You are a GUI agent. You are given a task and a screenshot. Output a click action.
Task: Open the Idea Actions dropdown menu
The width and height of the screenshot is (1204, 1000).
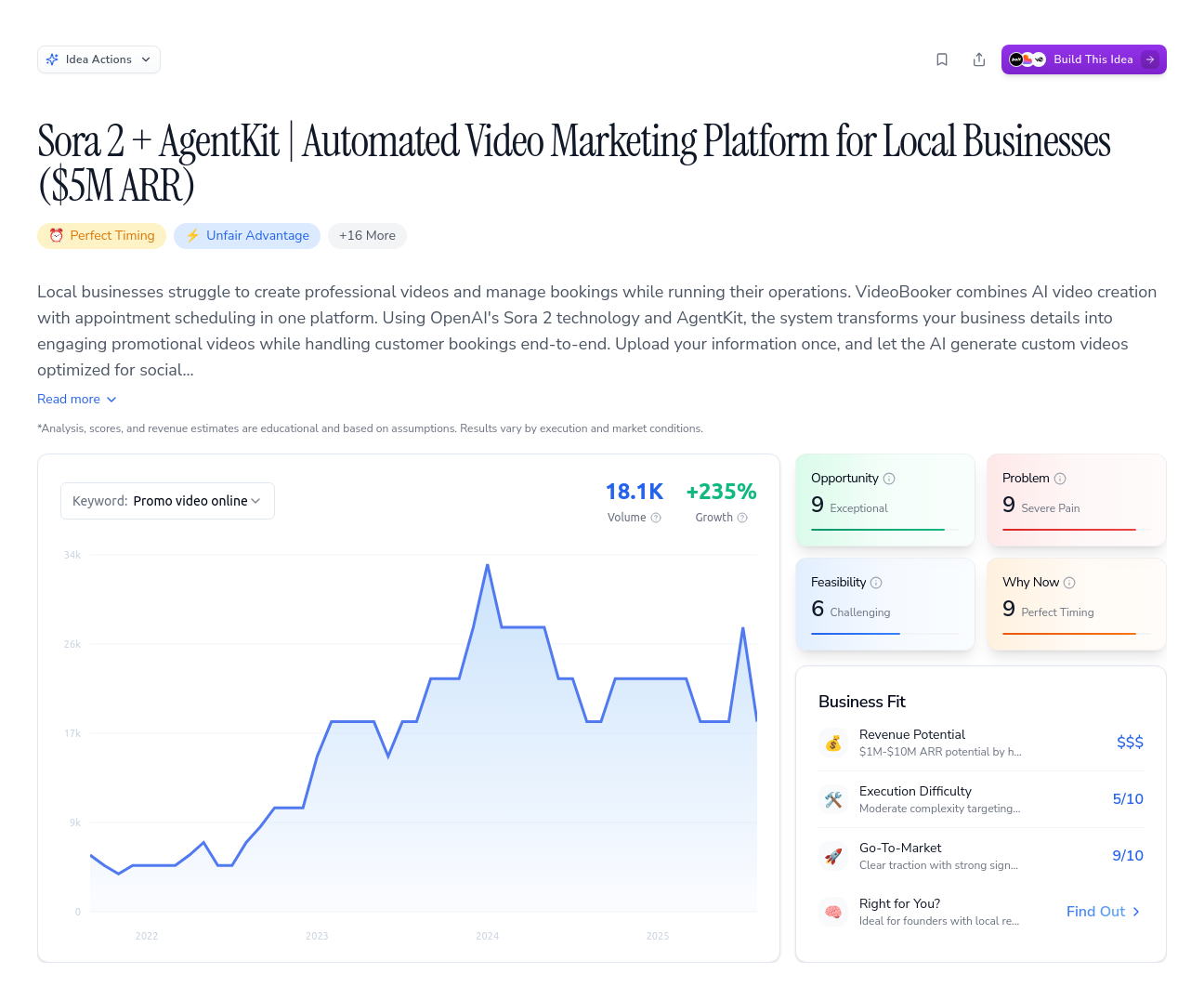(x=98, y=59)
